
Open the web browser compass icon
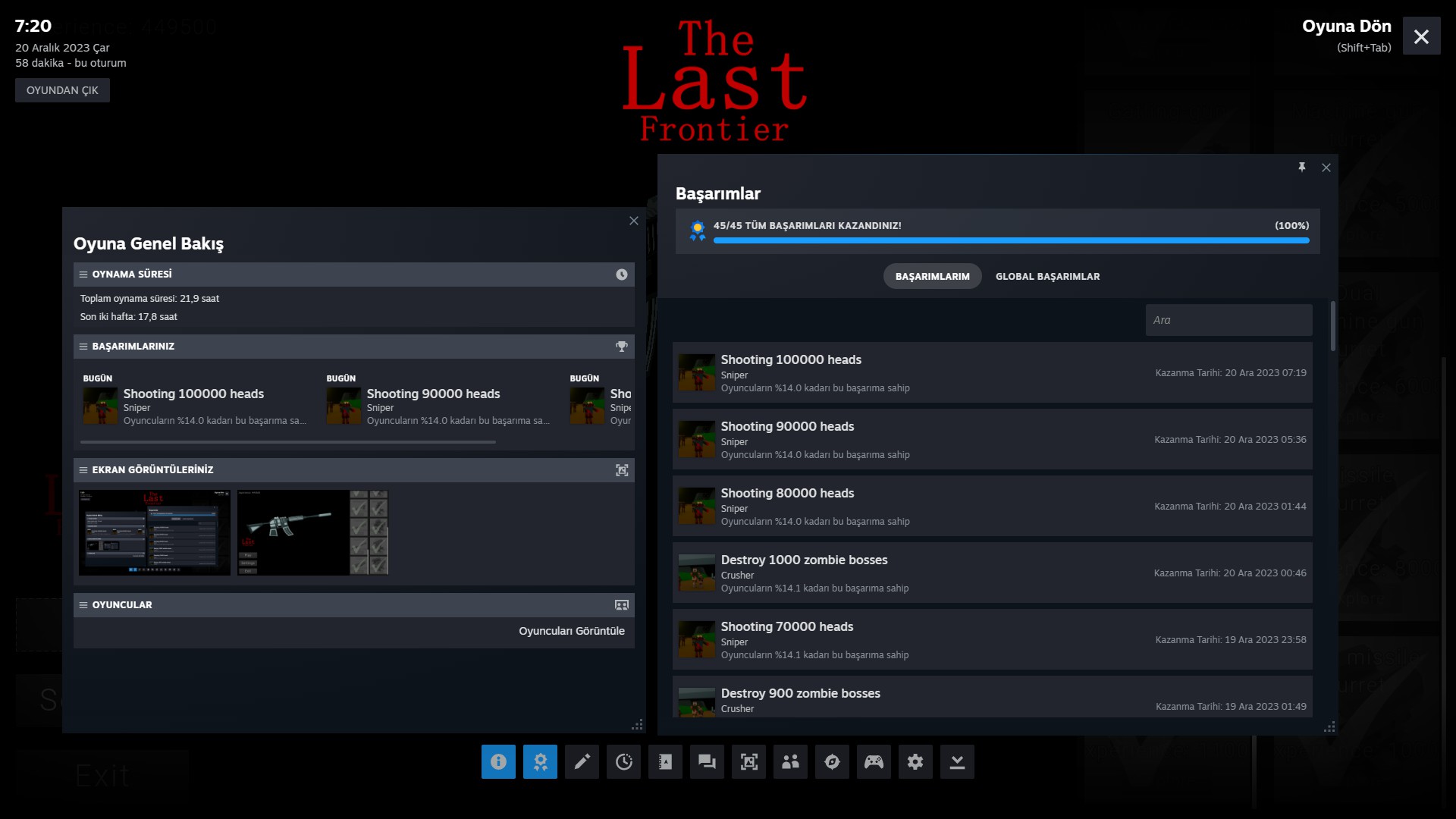832,761
